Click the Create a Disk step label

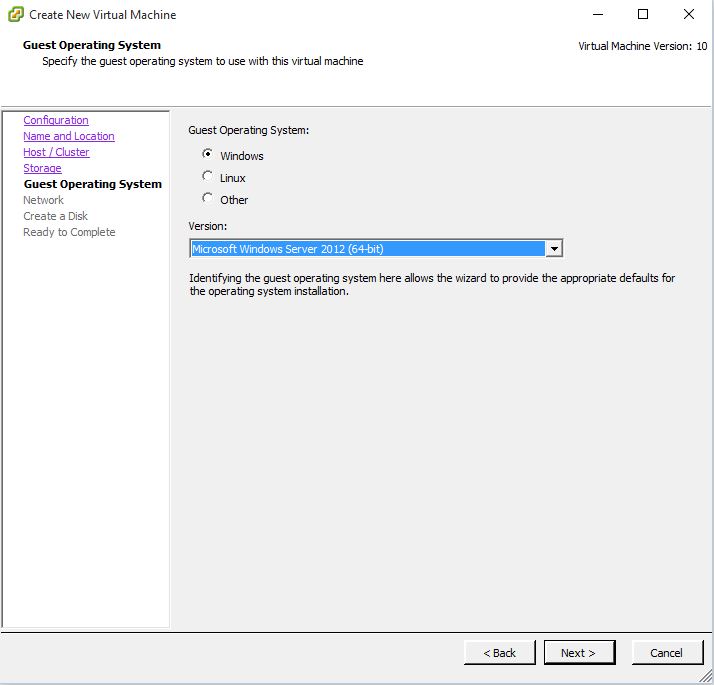tap(56, 216)
